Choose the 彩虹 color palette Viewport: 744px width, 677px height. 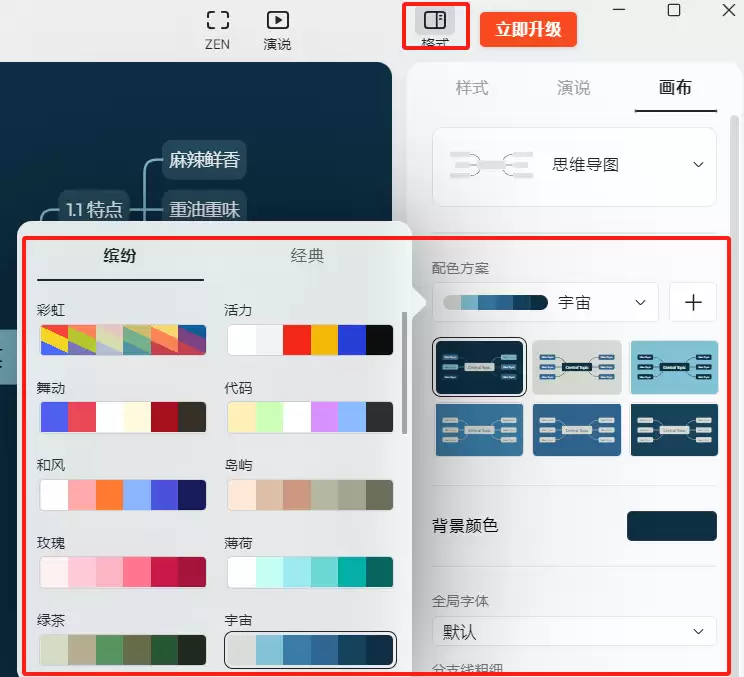pyautogui.click(x=123, y=340)
